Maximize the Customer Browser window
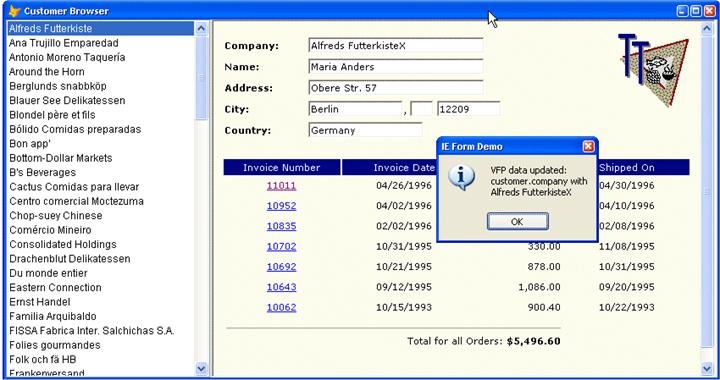The width and height of the screenshot is (720, 380). (696, 11)
